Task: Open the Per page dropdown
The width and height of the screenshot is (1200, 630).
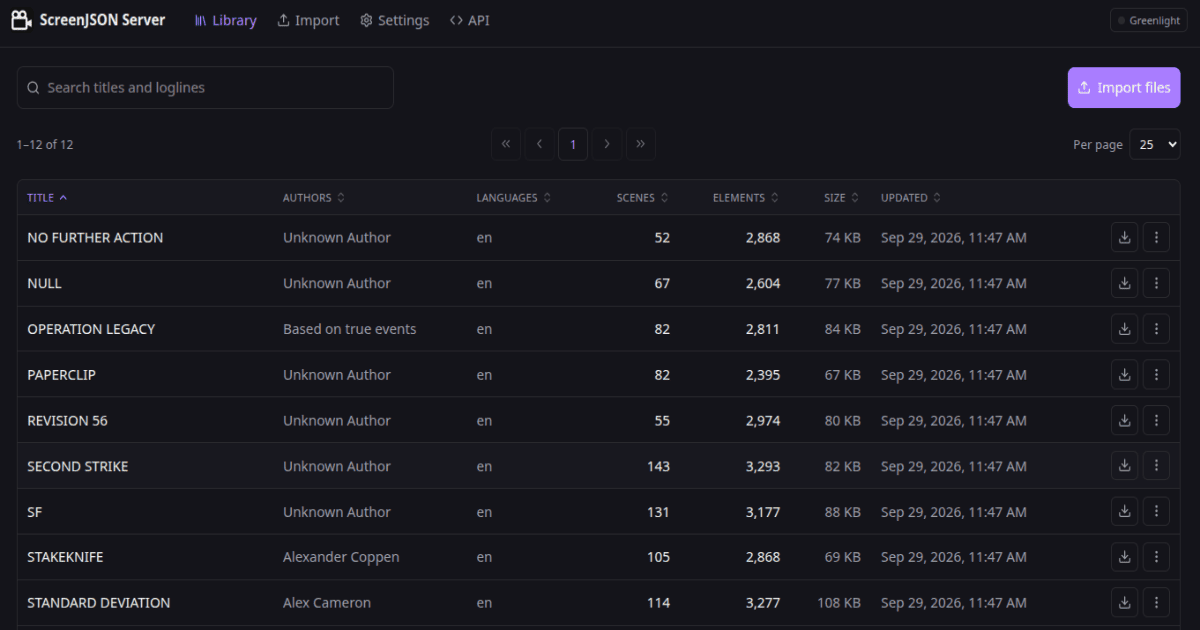Action: coord(1155,144)
